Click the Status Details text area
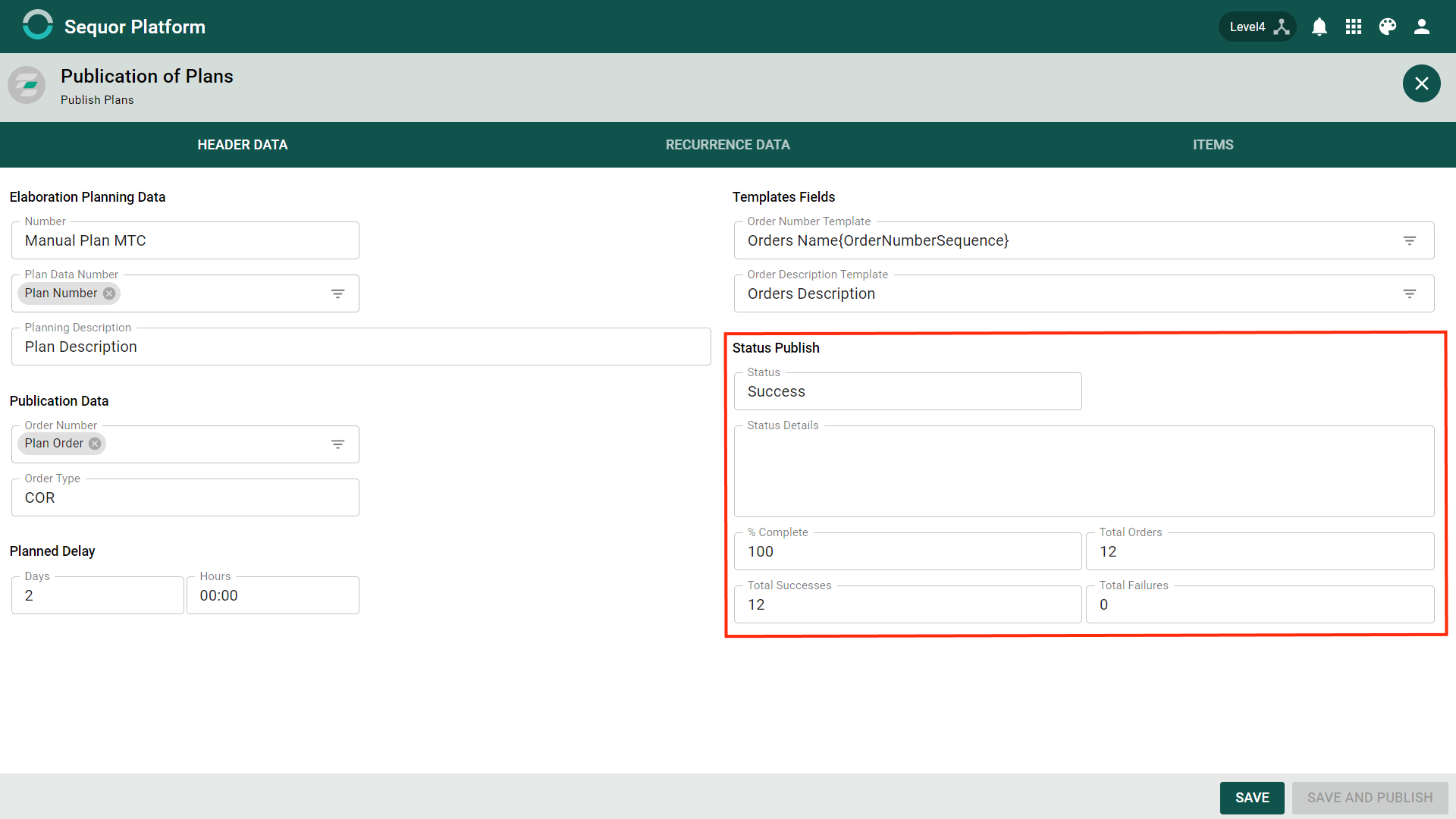1456x819 pixels. pyautogui.click(x=1084, y=471)
